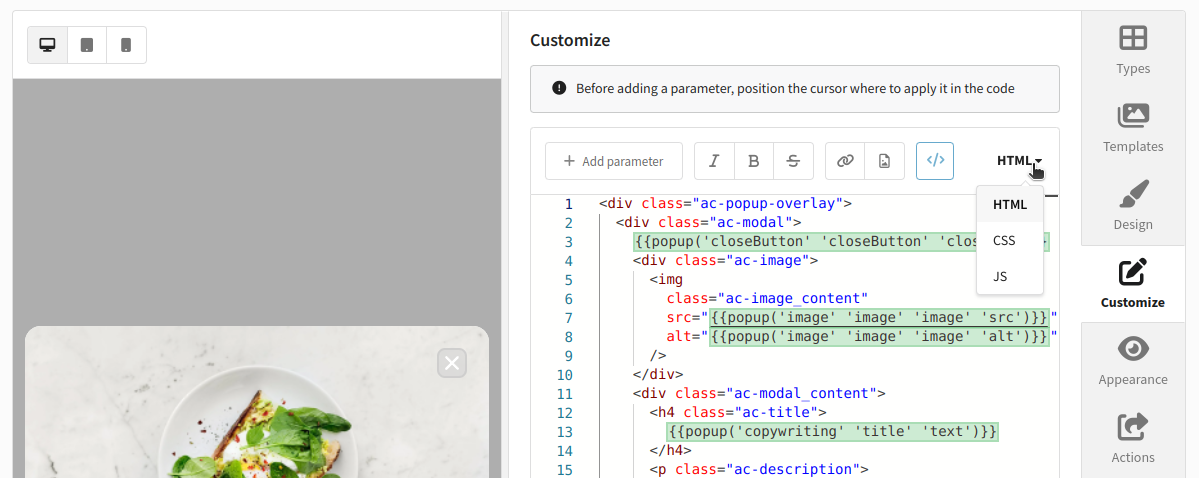Screen dimensions: 1199x478
Task: Apply strikethrough formatting
Action: click(794, 161)
